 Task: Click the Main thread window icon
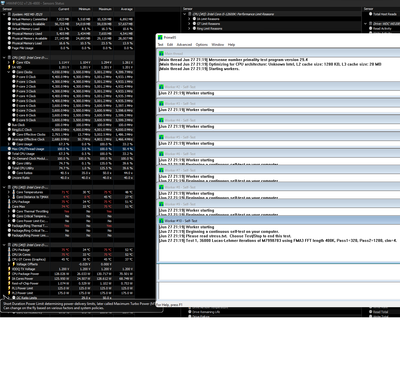[161, 53]
